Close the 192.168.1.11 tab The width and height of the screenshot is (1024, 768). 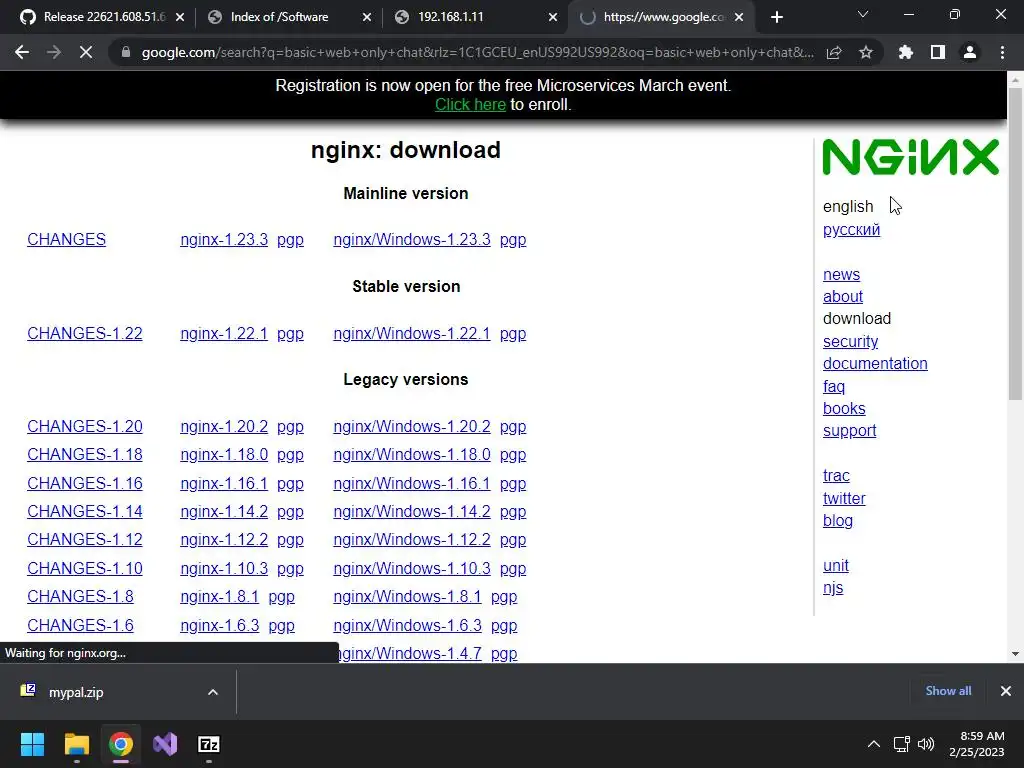(553, 17)
